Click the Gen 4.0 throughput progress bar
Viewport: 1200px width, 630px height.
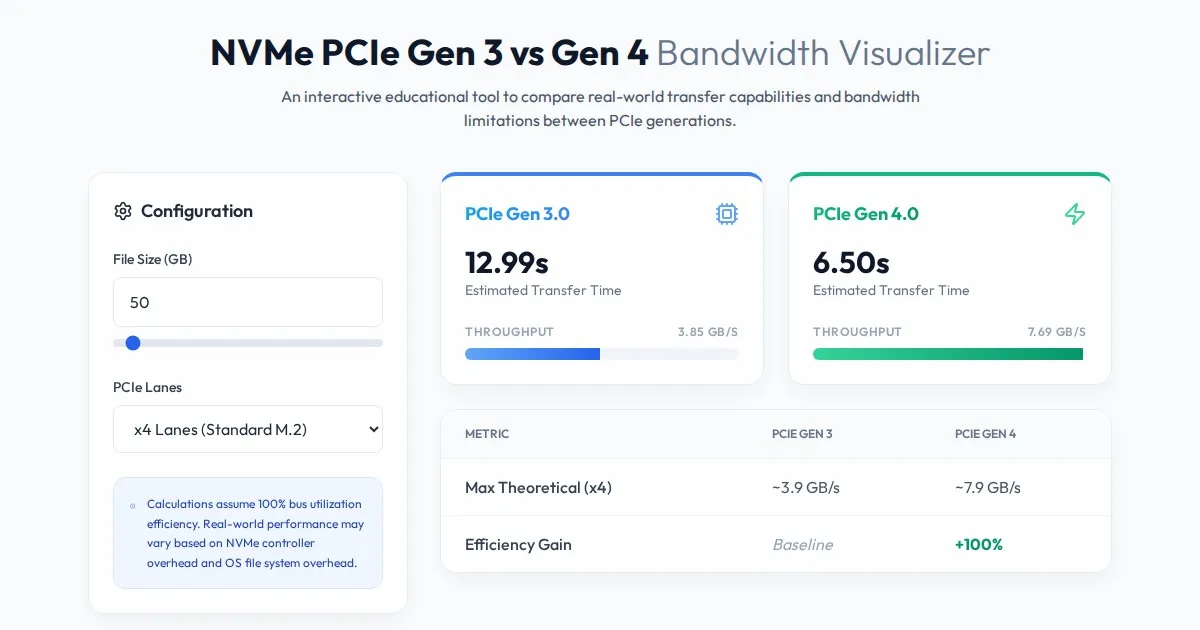949,354
